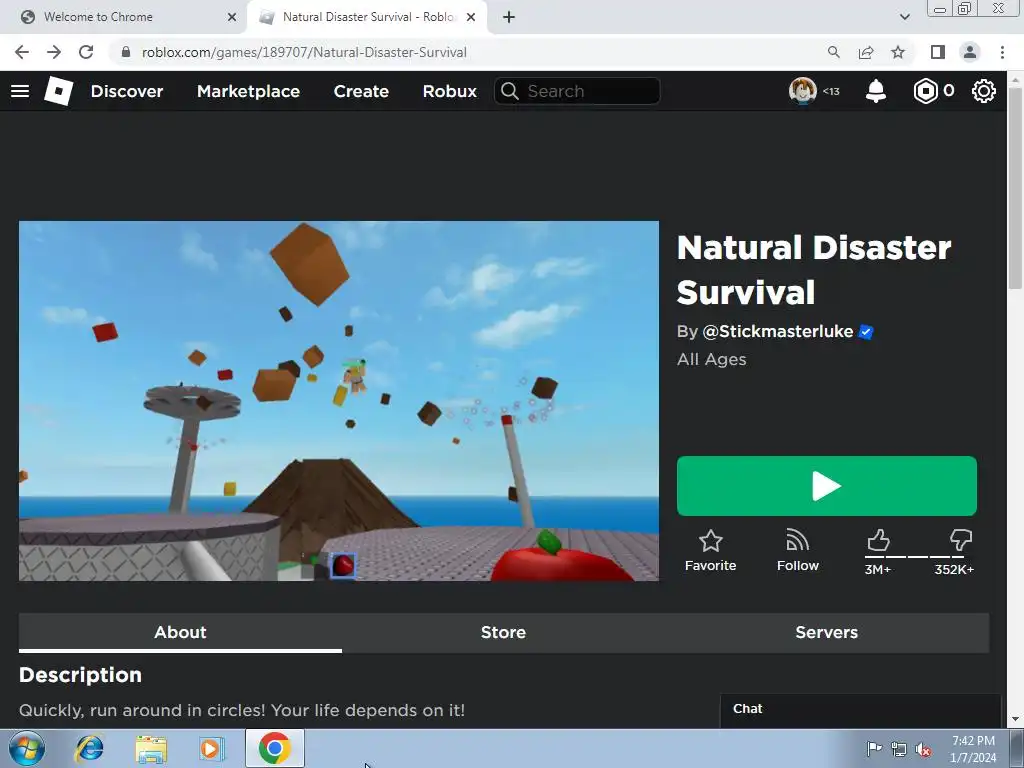Click the verified badge beside Stickmasterluke

[x=866, y=332]
